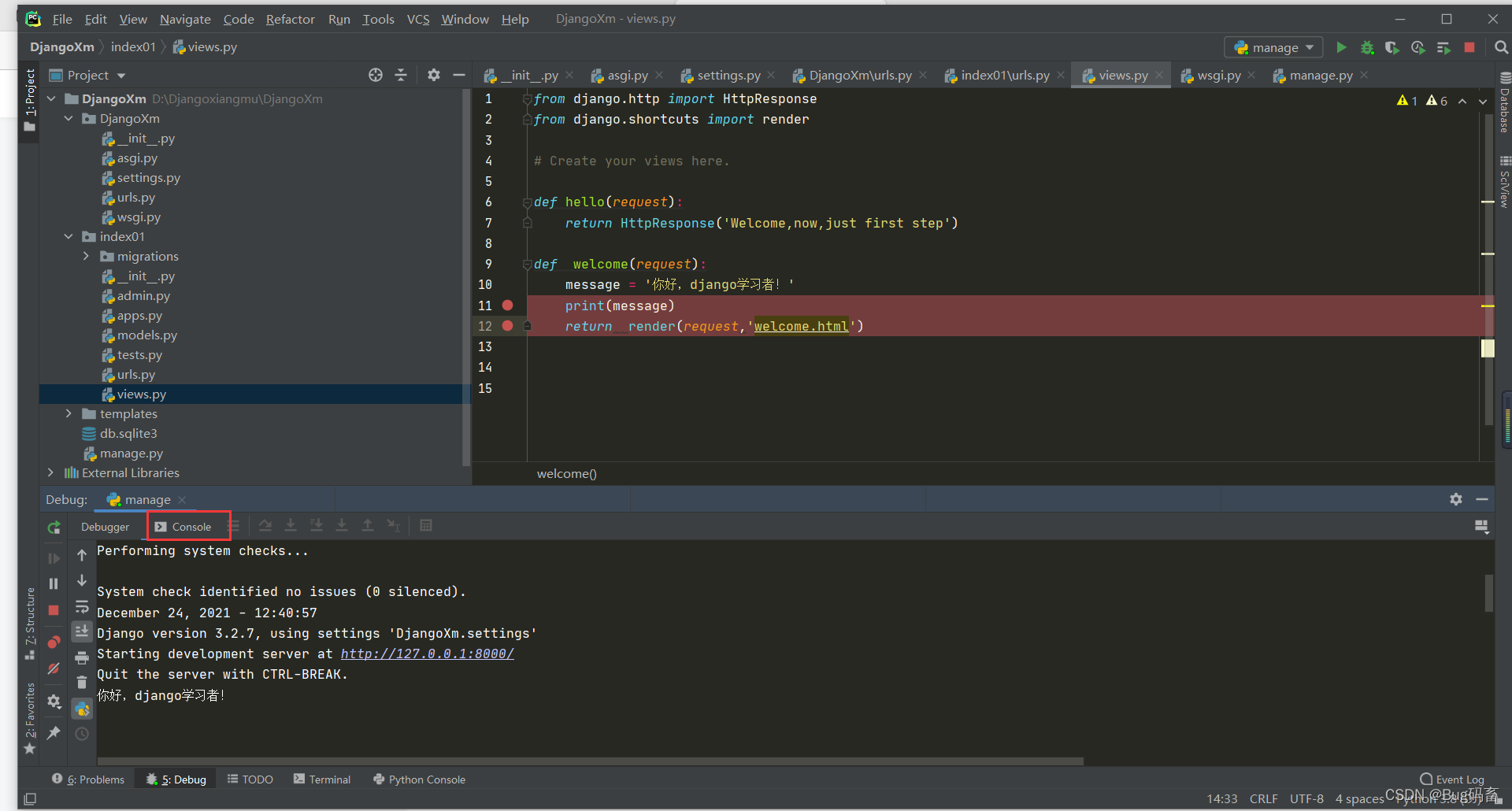This screenshot has height=811, width=1512.
Task: Toggle Python debug console prompt icon
Action: [82, 709]
